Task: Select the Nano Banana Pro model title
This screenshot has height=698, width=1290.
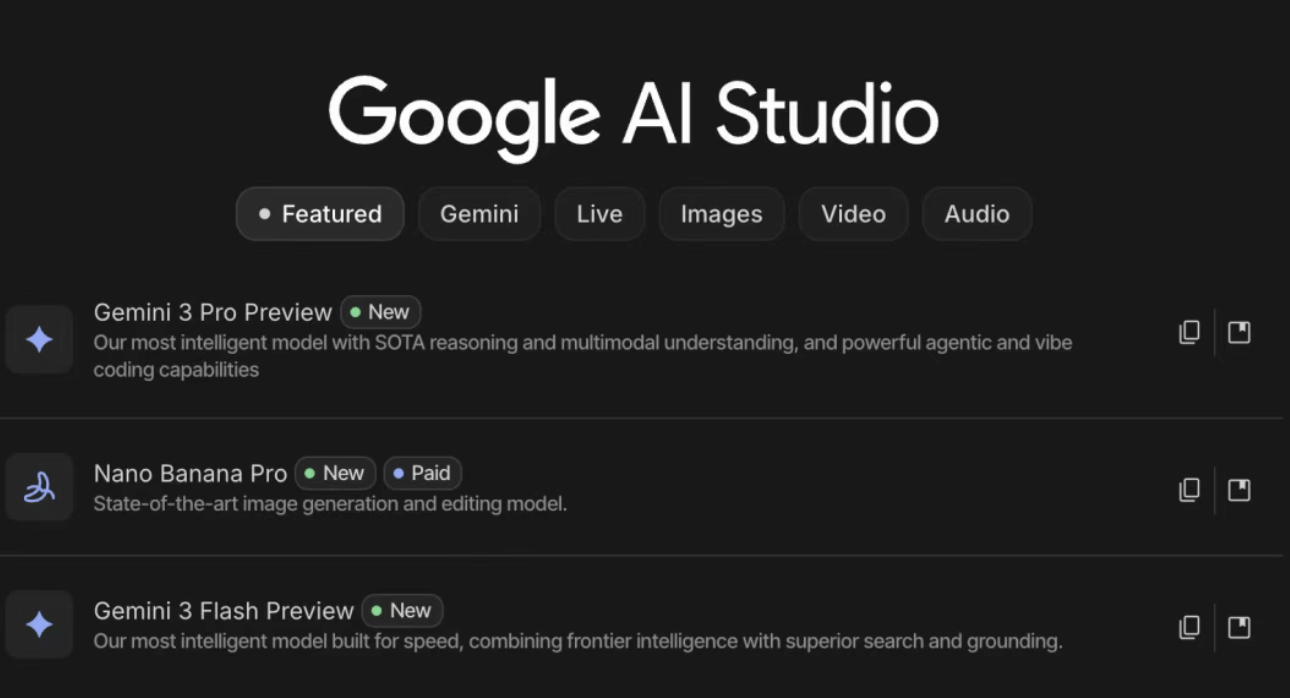Action: pos(190,473)
